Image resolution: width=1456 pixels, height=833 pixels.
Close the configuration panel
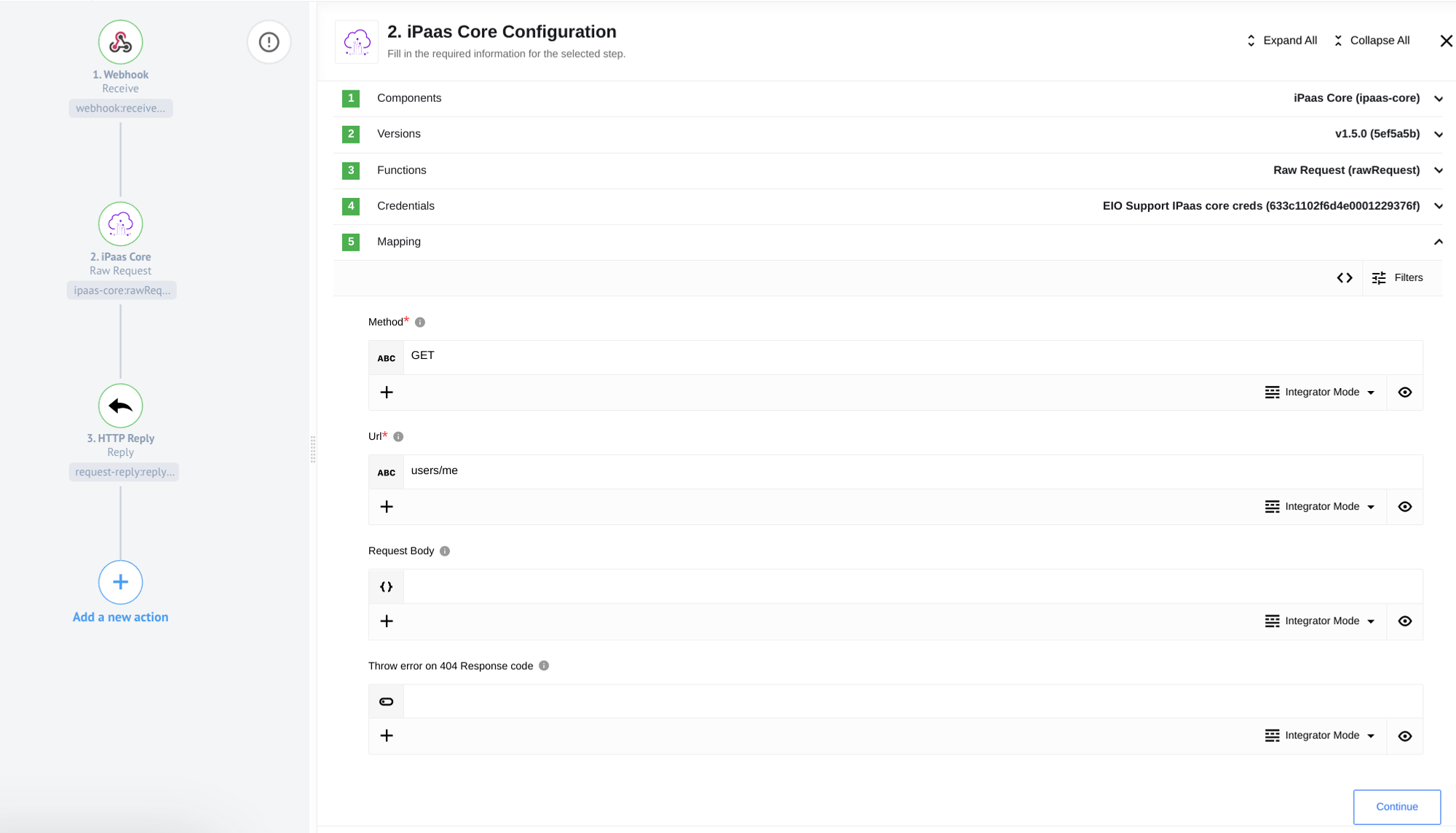tap(1446, 41)
